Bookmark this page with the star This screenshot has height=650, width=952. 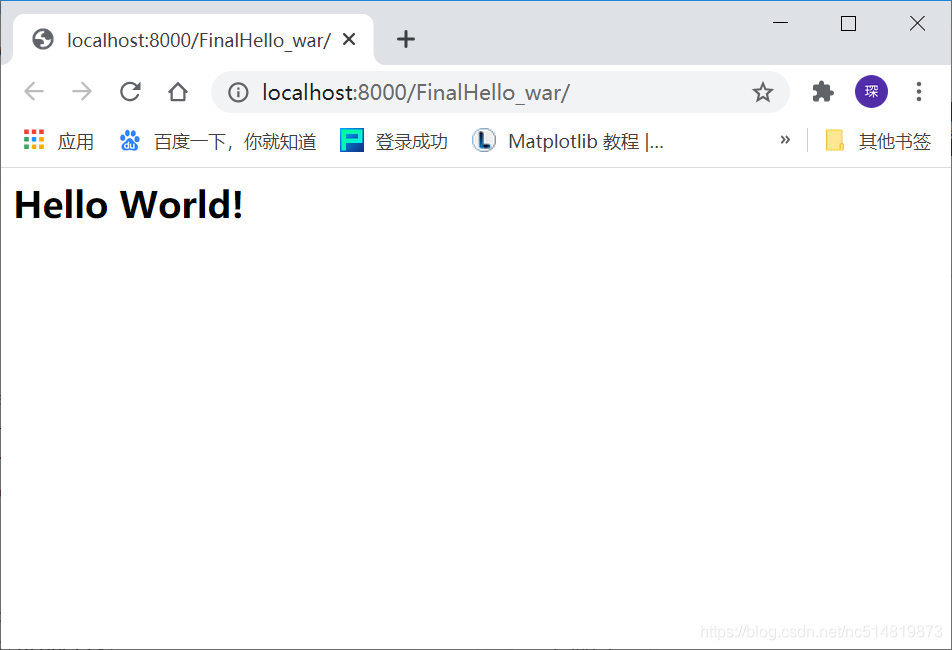coord(763,92)
